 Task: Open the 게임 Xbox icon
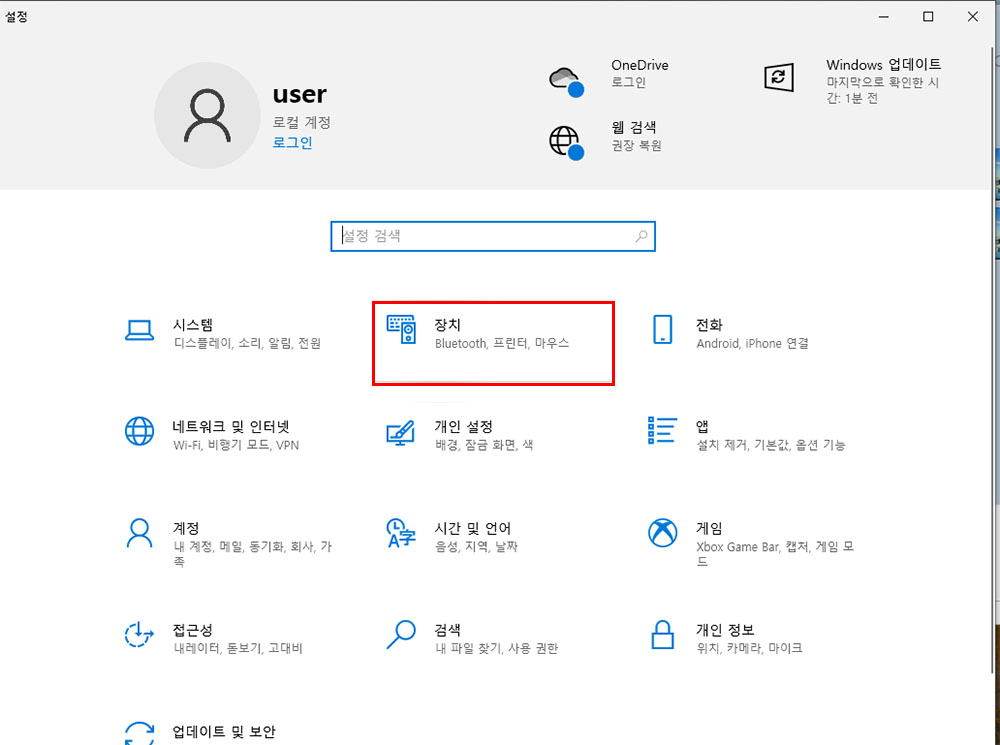(x=663, y=533)
